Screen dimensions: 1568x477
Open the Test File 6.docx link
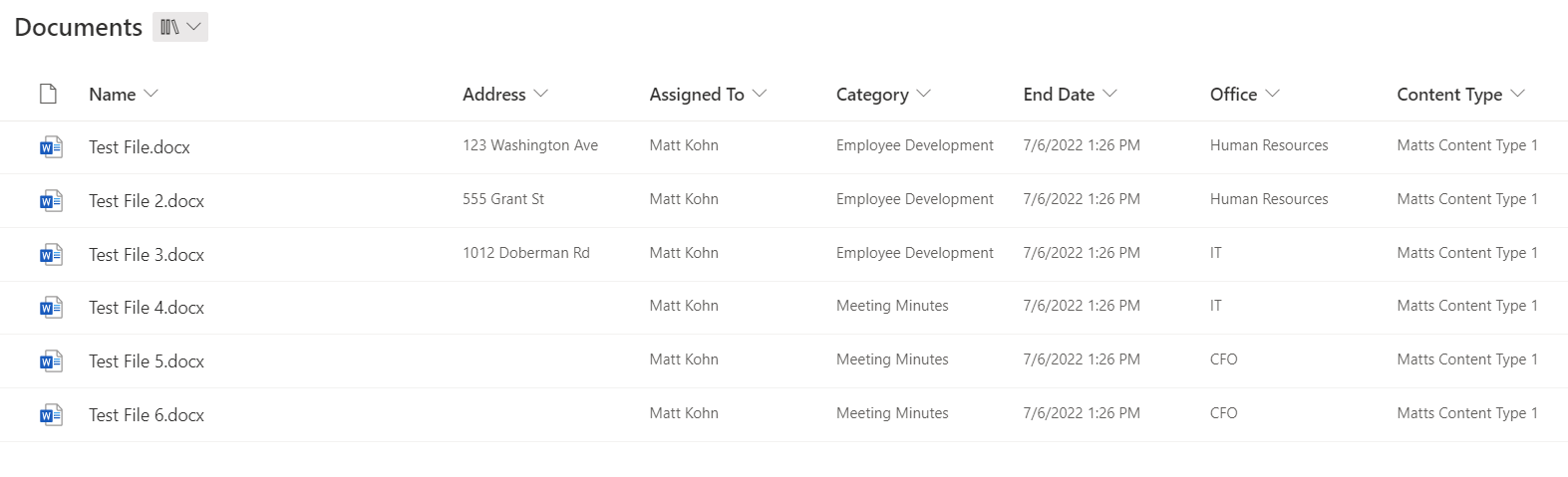pyautogui.click(x=147, y=415)
